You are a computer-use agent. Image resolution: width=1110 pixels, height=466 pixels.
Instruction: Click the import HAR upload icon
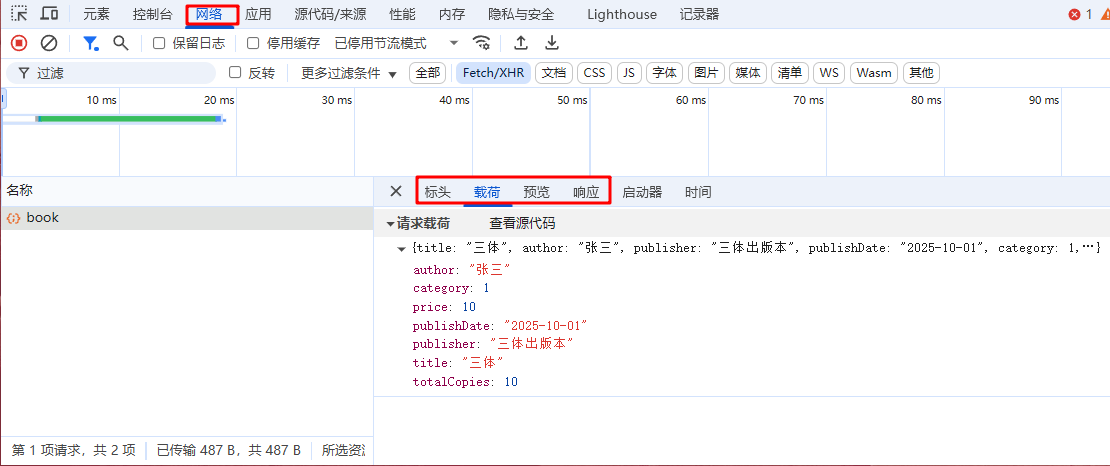[x=521, y=43]
